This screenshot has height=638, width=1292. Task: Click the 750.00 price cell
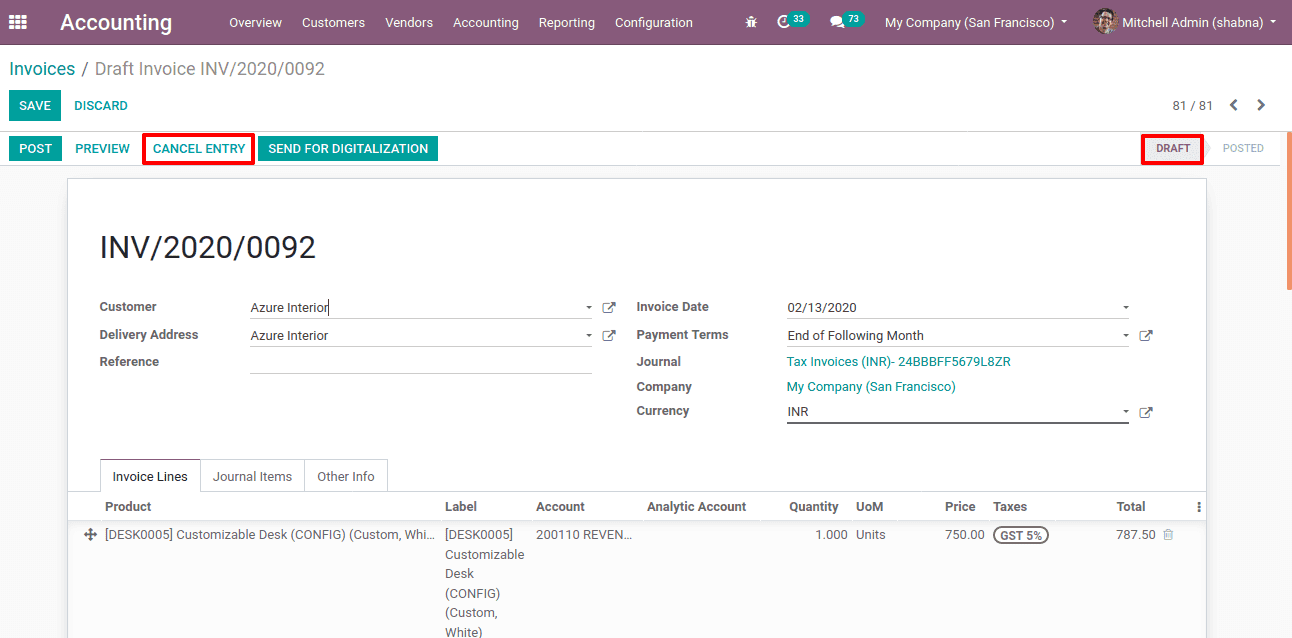(x=964, y=535)
